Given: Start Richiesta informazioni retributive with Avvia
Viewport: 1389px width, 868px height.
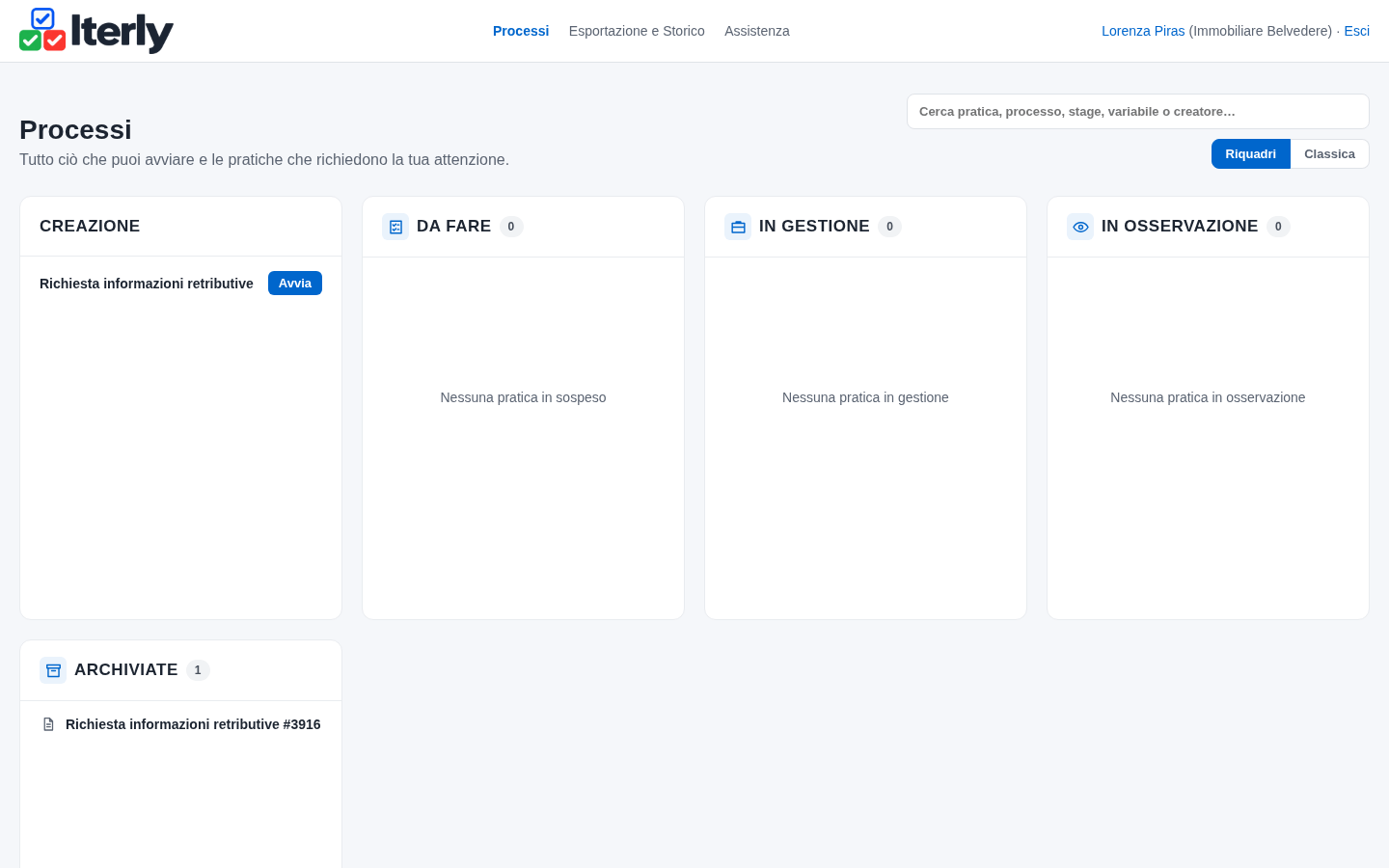Looking at the screenshot, I should tap(295, 284).
